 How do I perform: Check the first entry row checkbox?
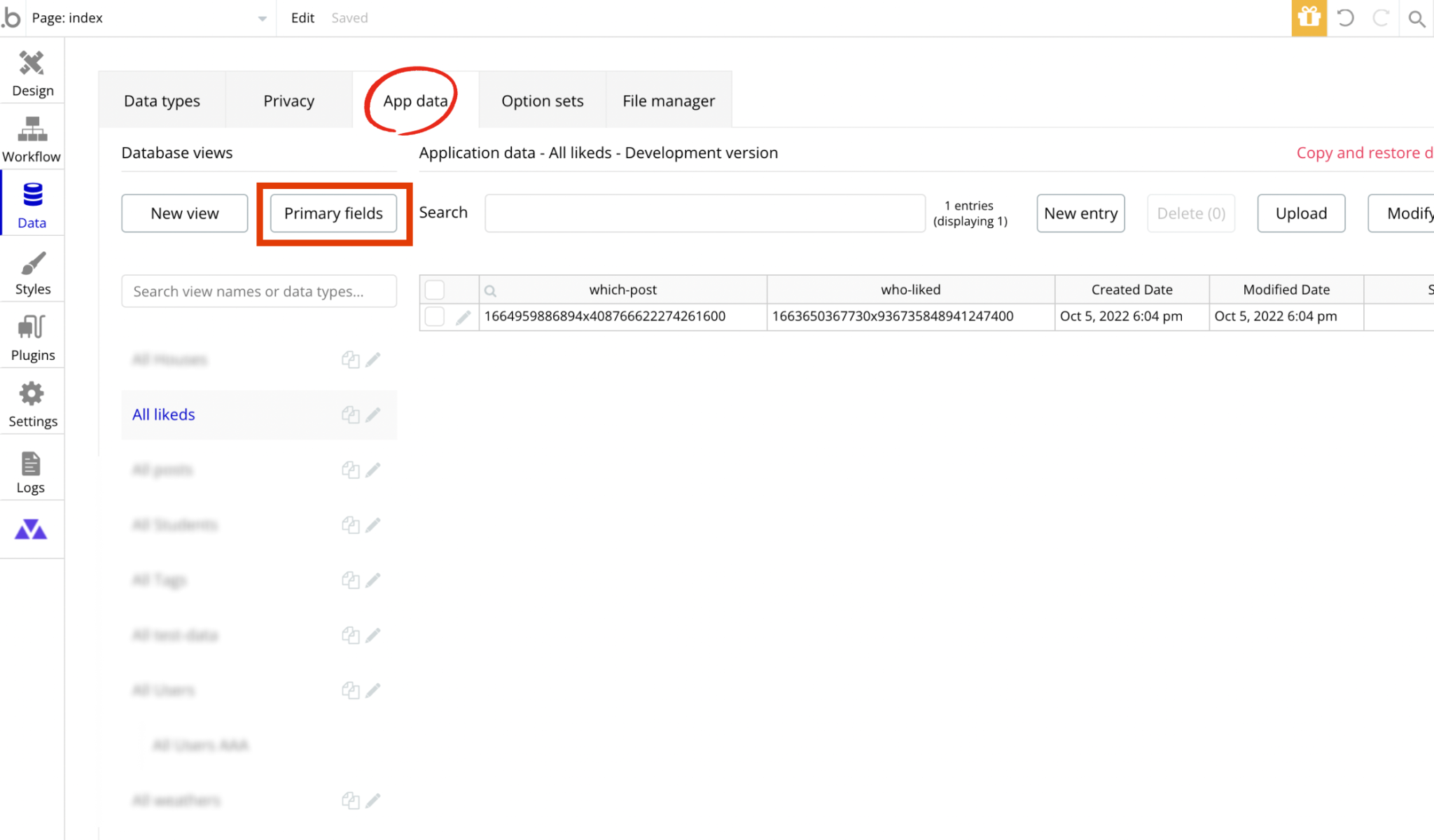pos(434,316)
